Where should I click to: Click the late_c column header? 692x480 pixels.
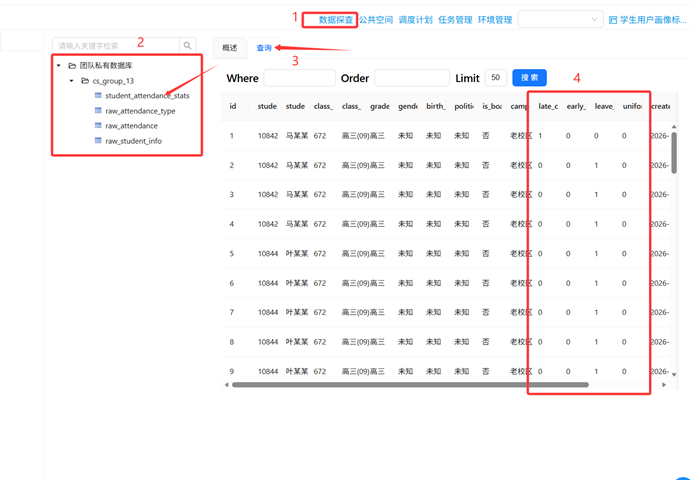click(x=548, y=106)
